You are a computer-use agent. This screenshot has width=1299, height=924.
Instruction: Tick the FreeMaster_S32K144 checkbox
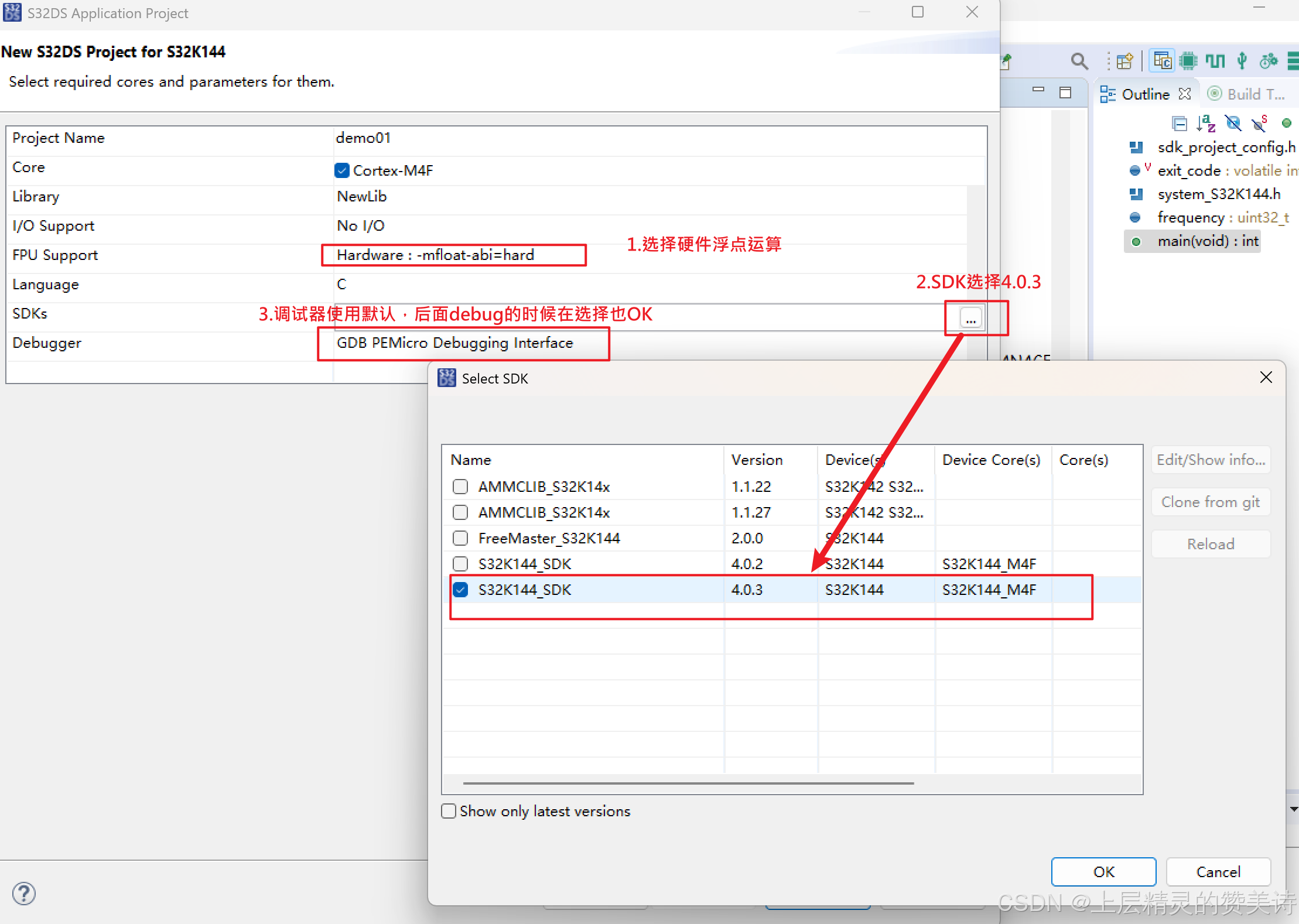pos(460,538)
